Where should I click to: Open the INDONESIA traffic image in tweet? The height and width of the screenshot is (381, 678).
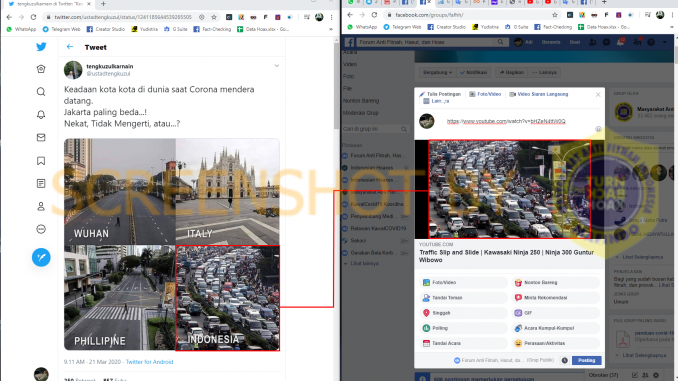227,298
